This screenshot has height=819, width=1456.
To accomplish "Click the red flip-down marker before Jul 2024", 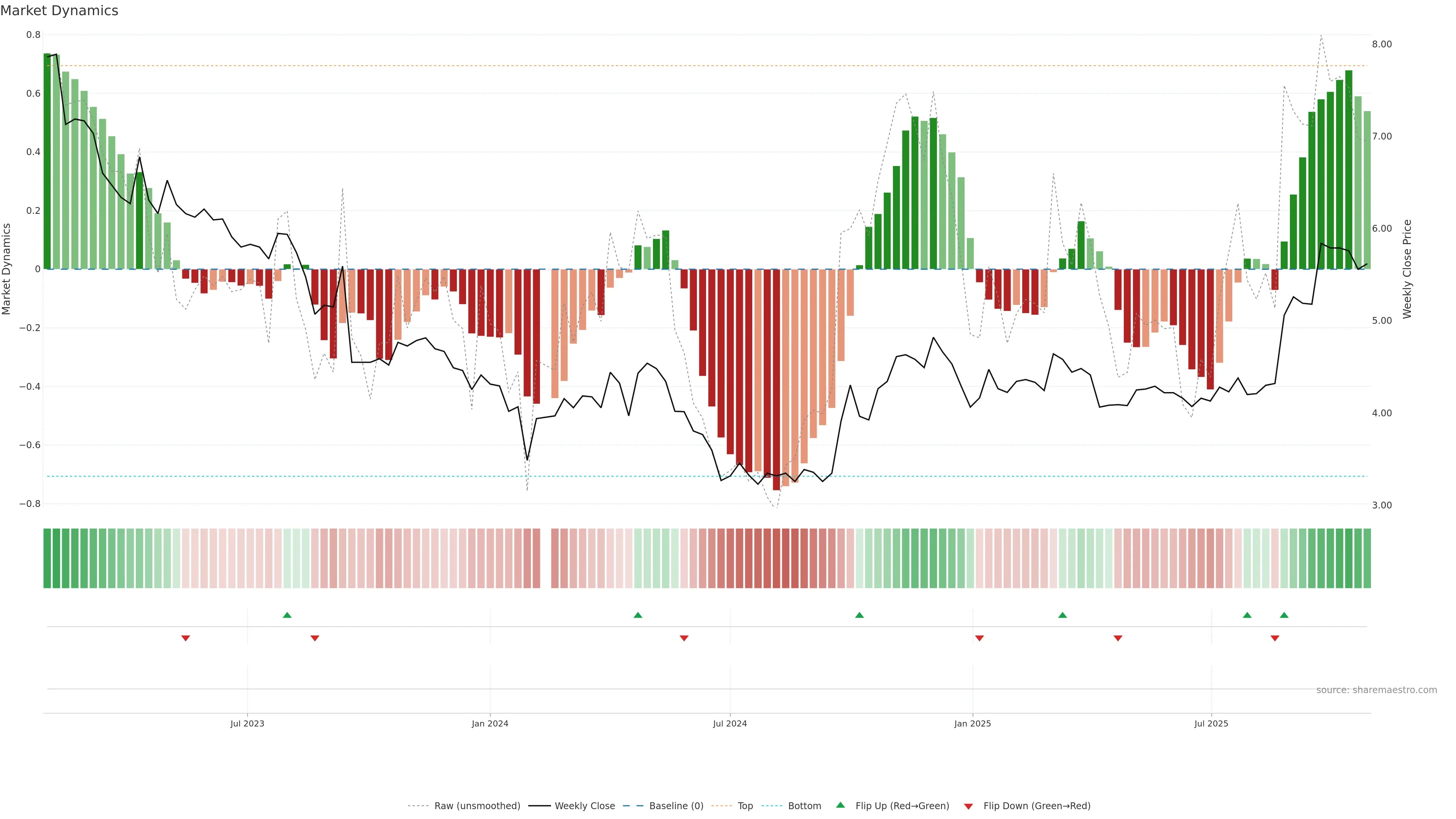I will click(x=684, y=638).
